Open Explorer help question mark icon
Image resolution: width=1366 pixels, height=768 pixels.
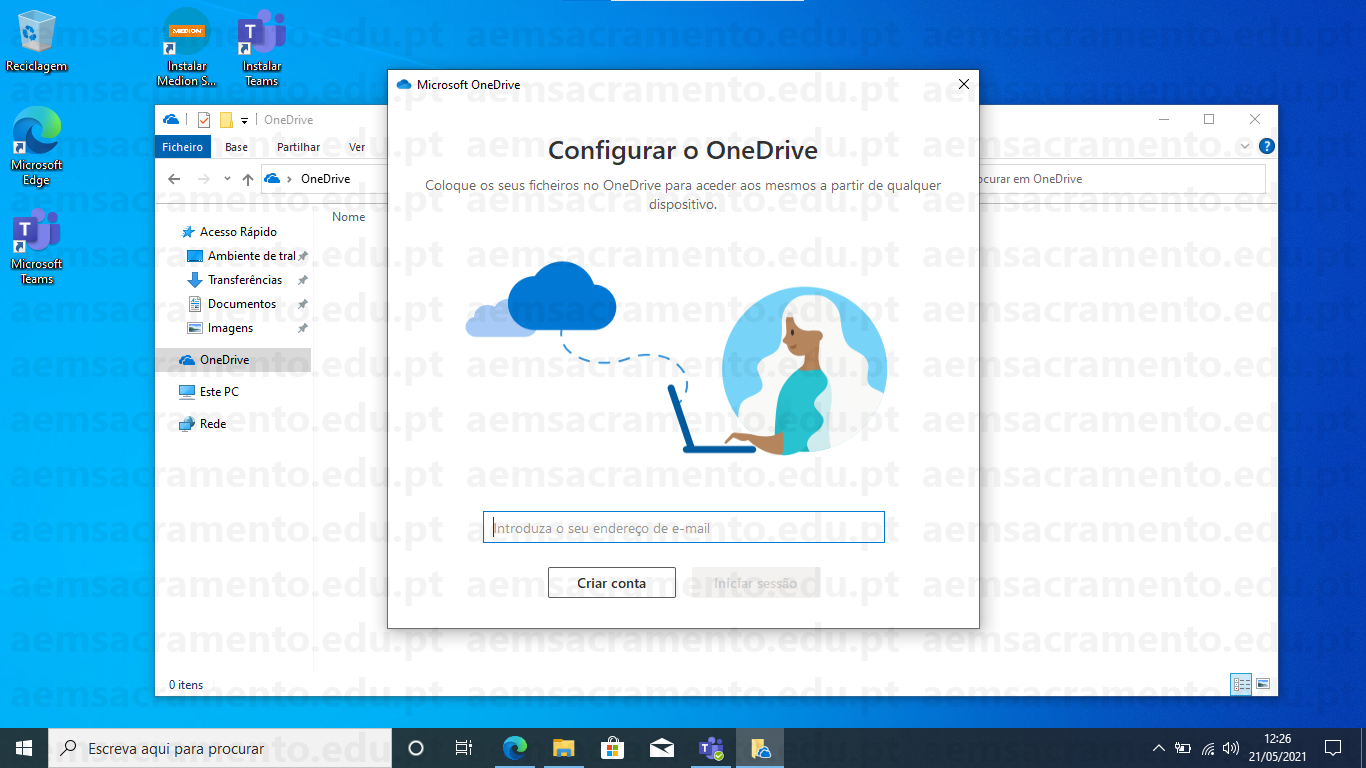pyautogui.click(x=1267, y=147)
